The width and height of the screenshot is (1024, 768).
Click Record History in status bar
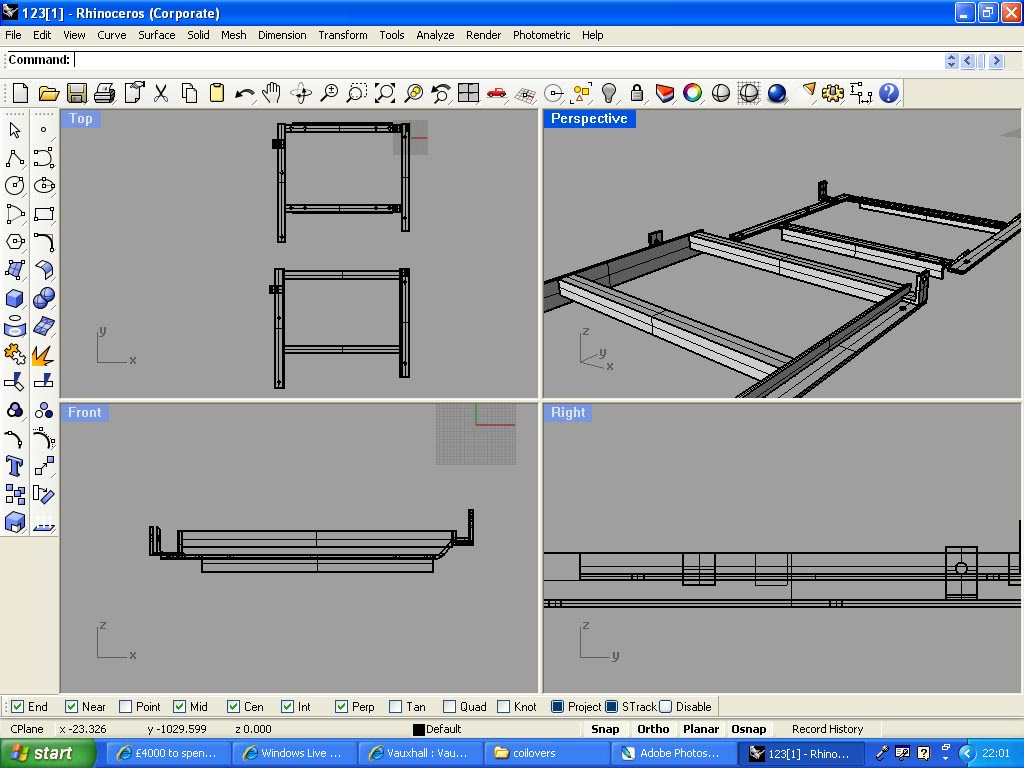tap(827, 729)
